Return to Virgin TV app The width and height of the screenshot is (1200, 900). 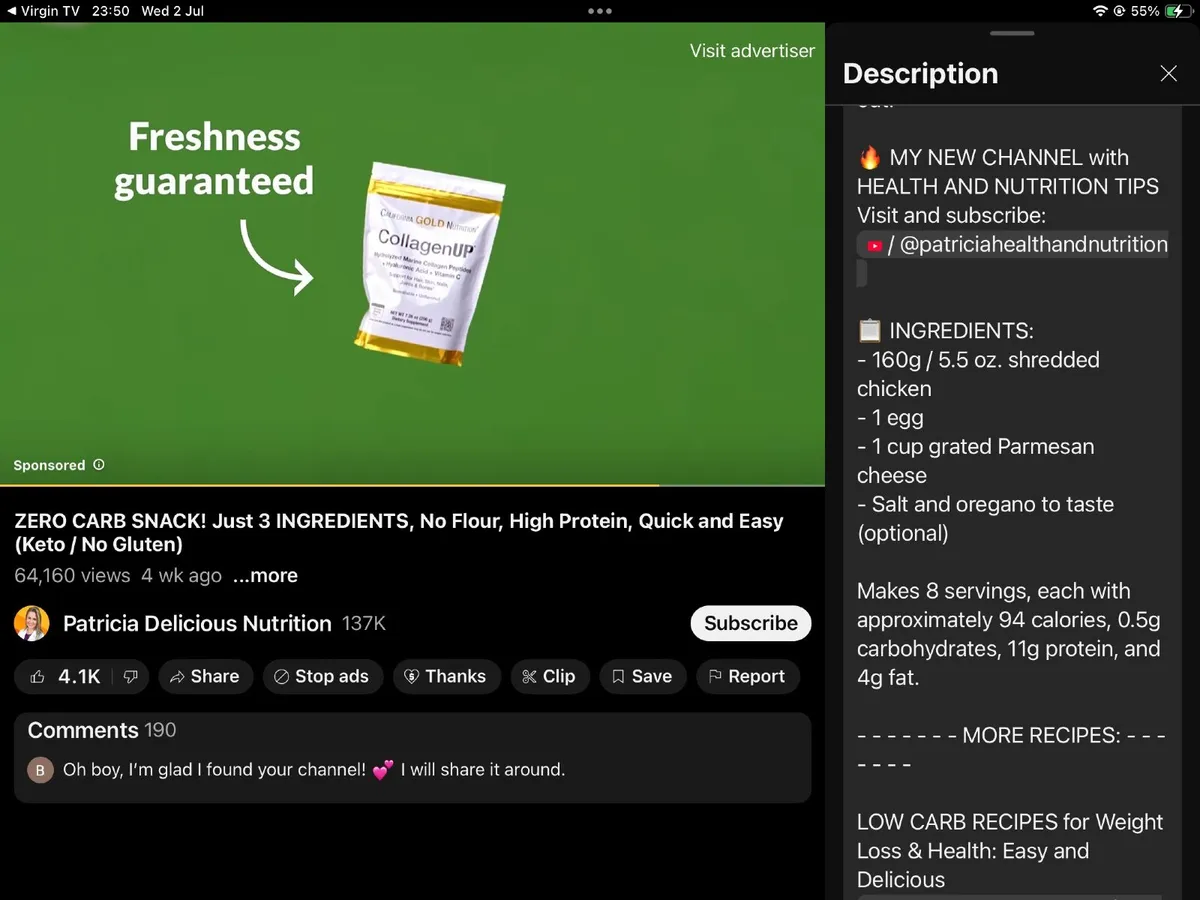pyautogui.click(x=45, y=11)
